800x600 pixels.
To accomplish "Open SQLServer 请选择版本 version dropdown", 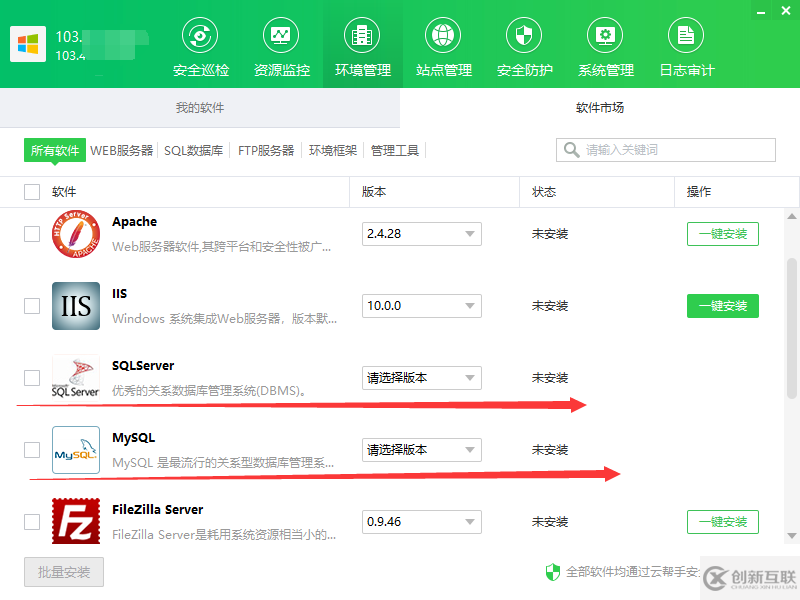I will point(421,378).
